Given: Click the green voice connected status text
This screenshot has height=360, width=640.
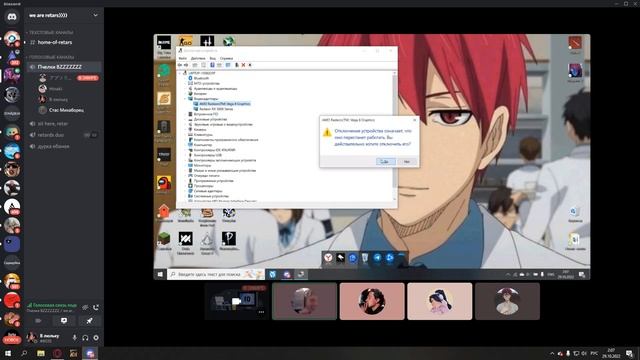Looking at the screenshot, I should click(x=54, y=305).
